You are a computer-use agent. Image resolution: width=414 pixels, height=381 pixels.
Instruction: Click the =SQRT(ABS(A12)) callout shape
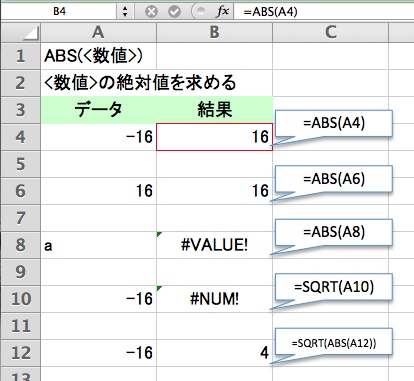click(333, 342)
